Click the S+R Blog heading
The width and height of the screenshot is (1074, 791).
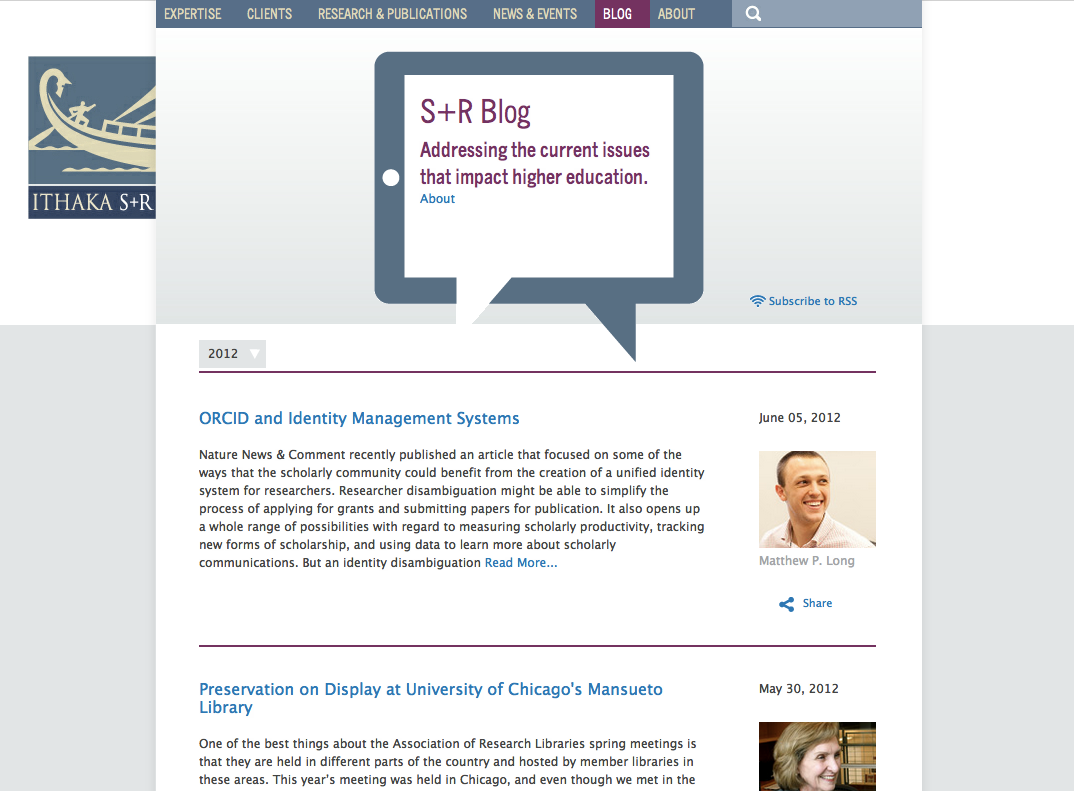pyautogui.click(x=475, y=112)
